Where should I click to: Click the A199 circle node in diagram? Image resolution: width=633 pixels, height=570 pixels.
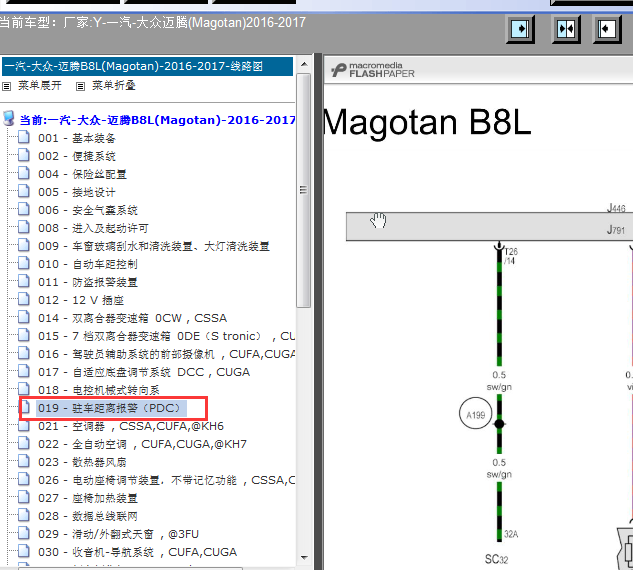pyautogui.click(x=476, y=414)
